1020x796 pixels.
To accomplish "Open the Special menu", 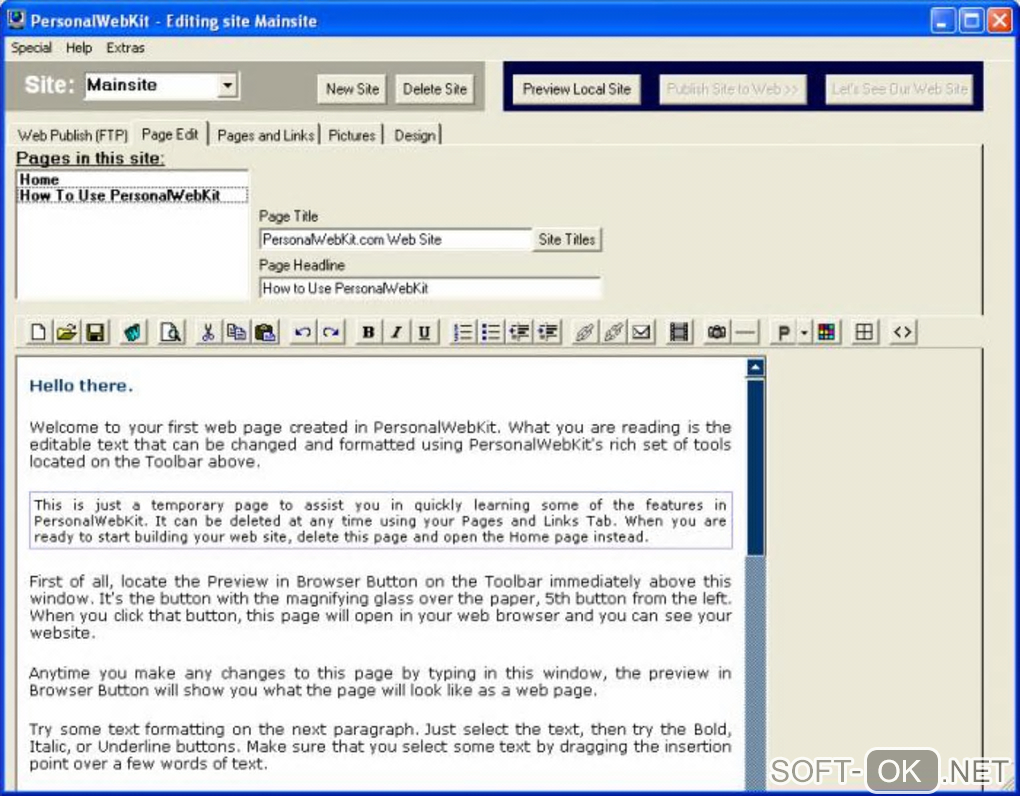I will click(x=31, y=48).
